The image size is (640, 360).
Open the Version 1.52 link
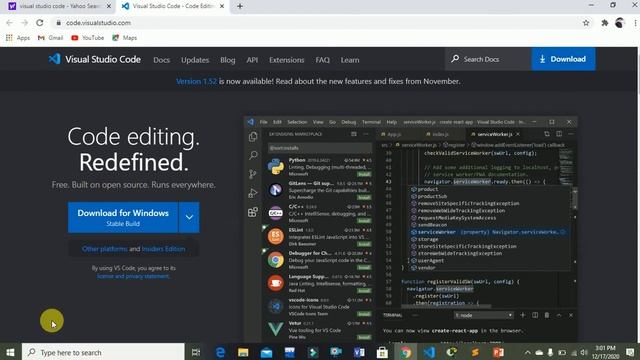click(x=196, y=81)
